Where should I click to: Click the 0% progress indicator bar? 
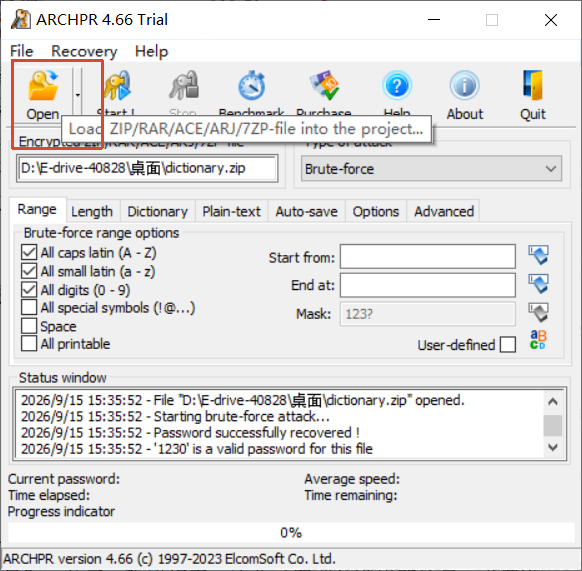(x=291, y=533)
